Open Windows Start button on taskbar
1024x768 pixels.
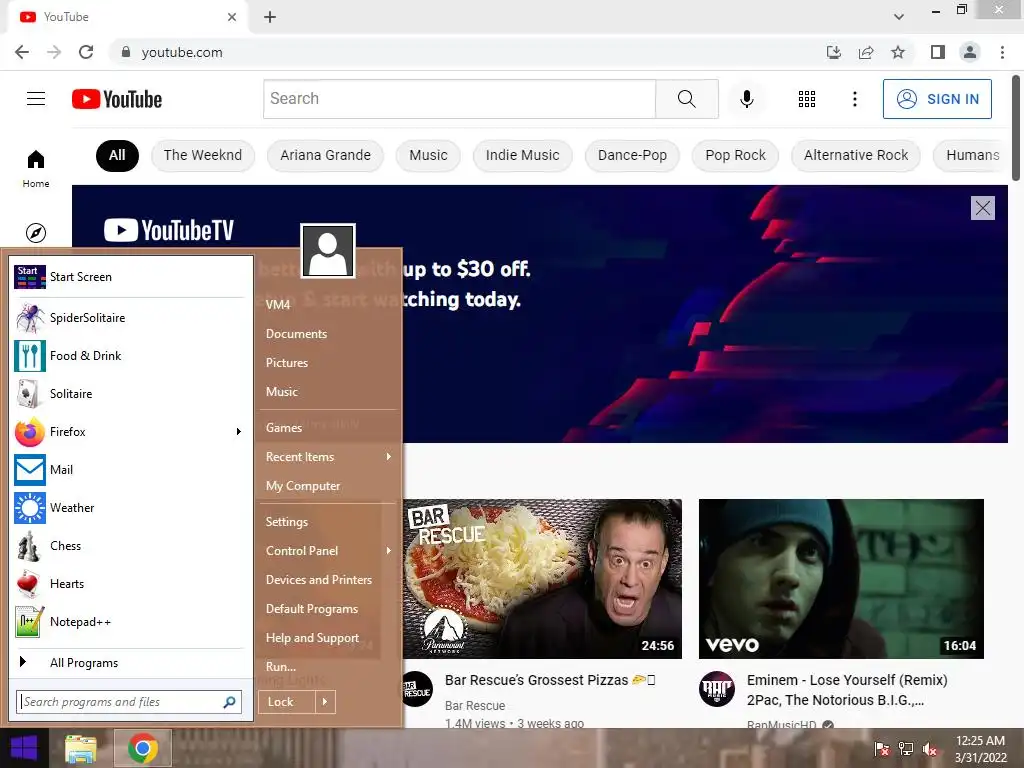[24, 748]
